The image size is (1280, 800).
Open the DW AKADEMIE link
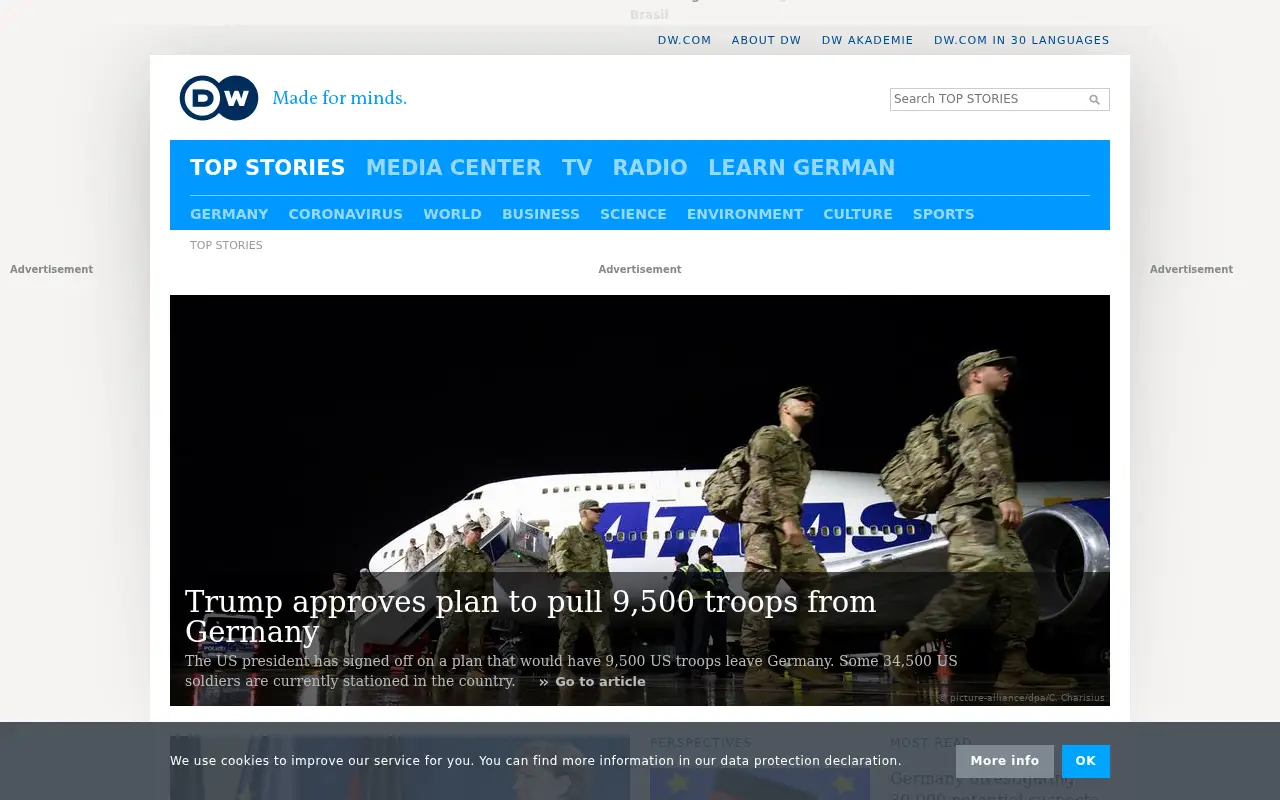point(867,40)
